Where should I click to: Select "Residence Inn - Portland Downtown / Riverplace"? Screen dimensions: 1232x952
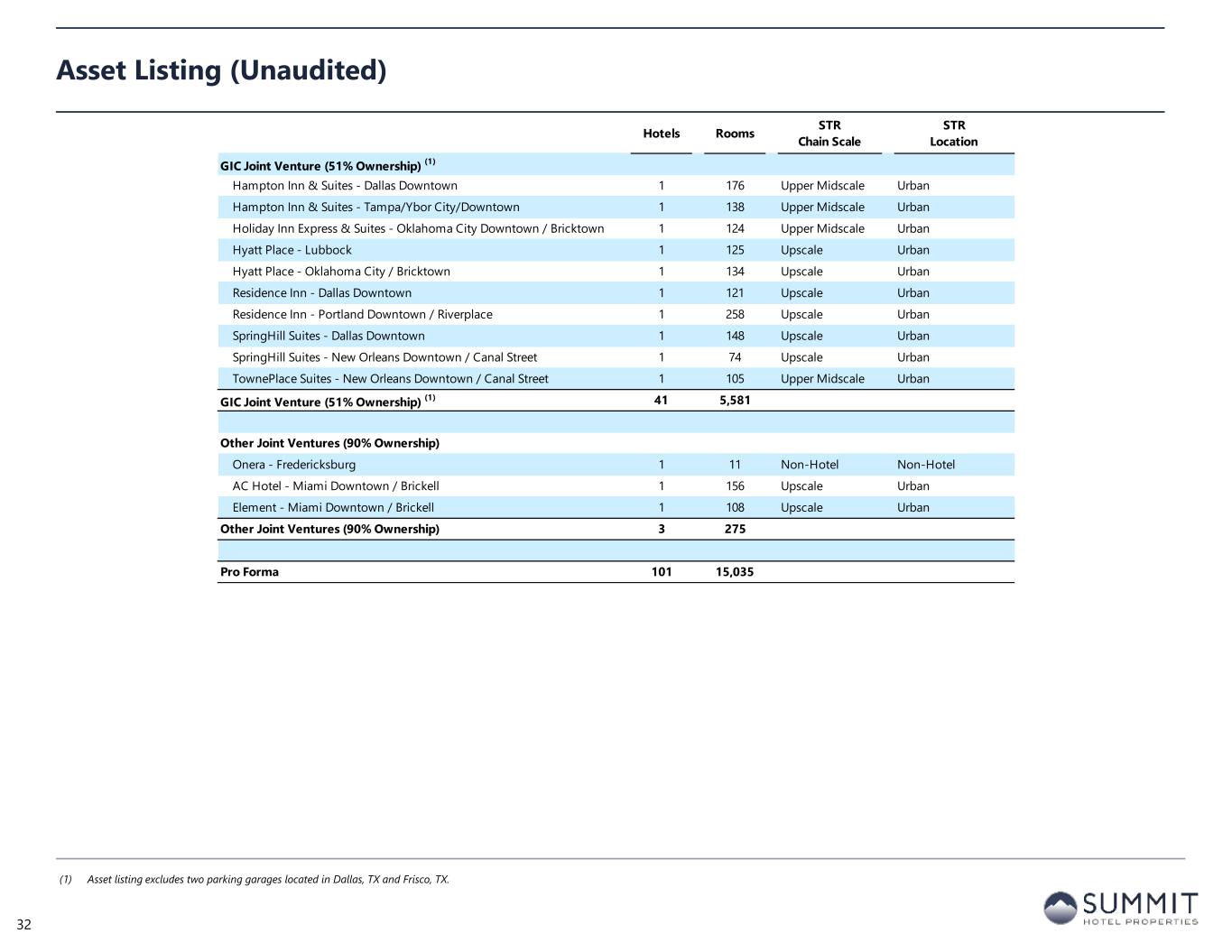[362, 315]
